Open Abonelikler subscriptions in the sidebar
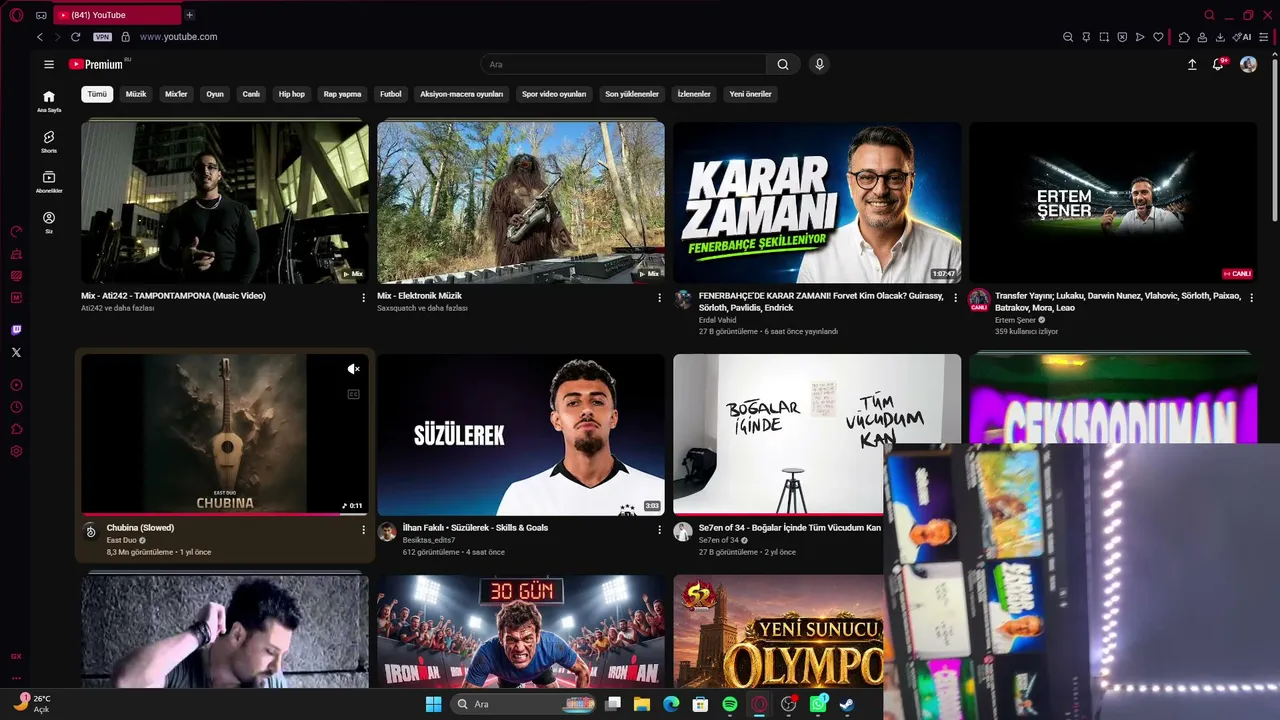 coord(49,181)
